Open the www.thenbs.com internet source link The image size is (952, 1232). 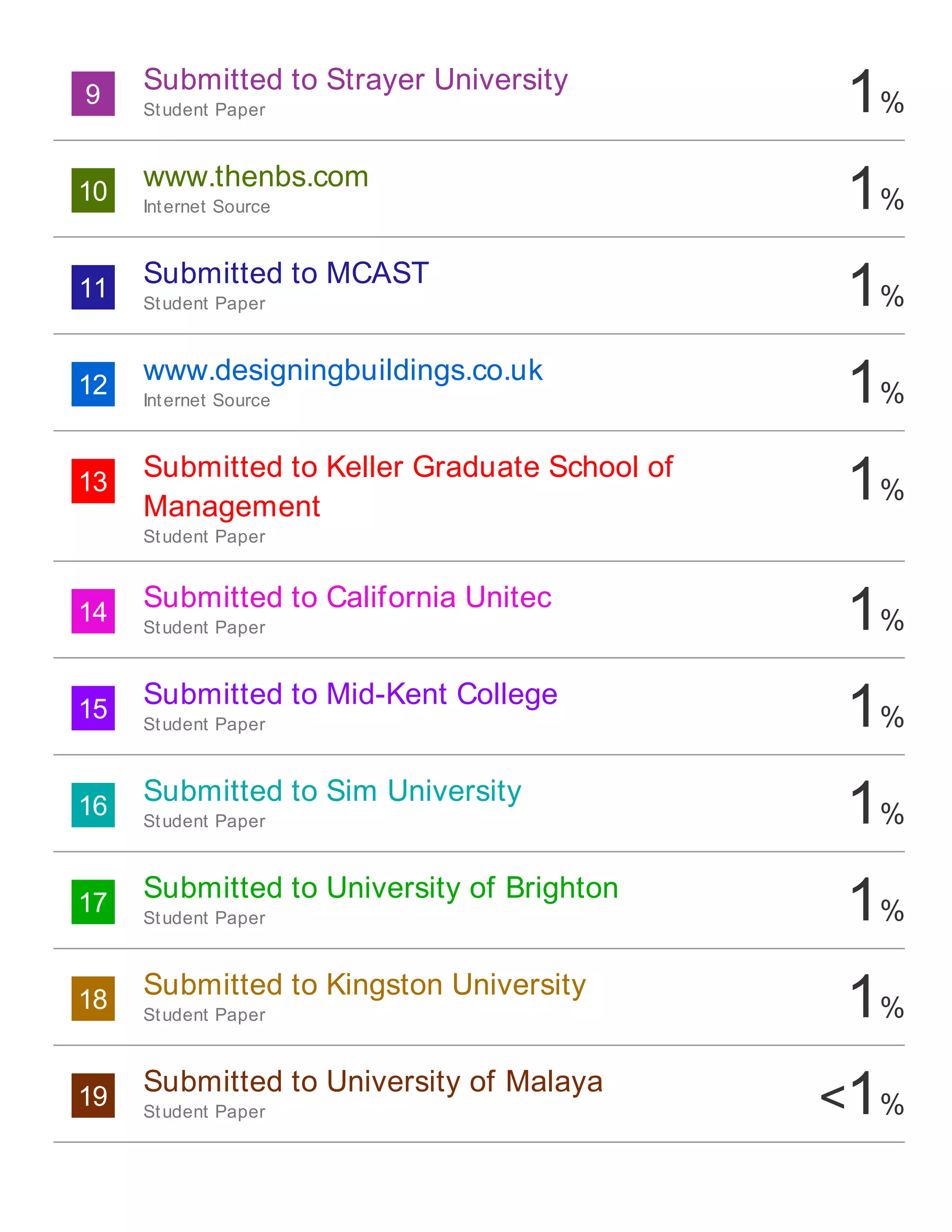click(256, 177)
